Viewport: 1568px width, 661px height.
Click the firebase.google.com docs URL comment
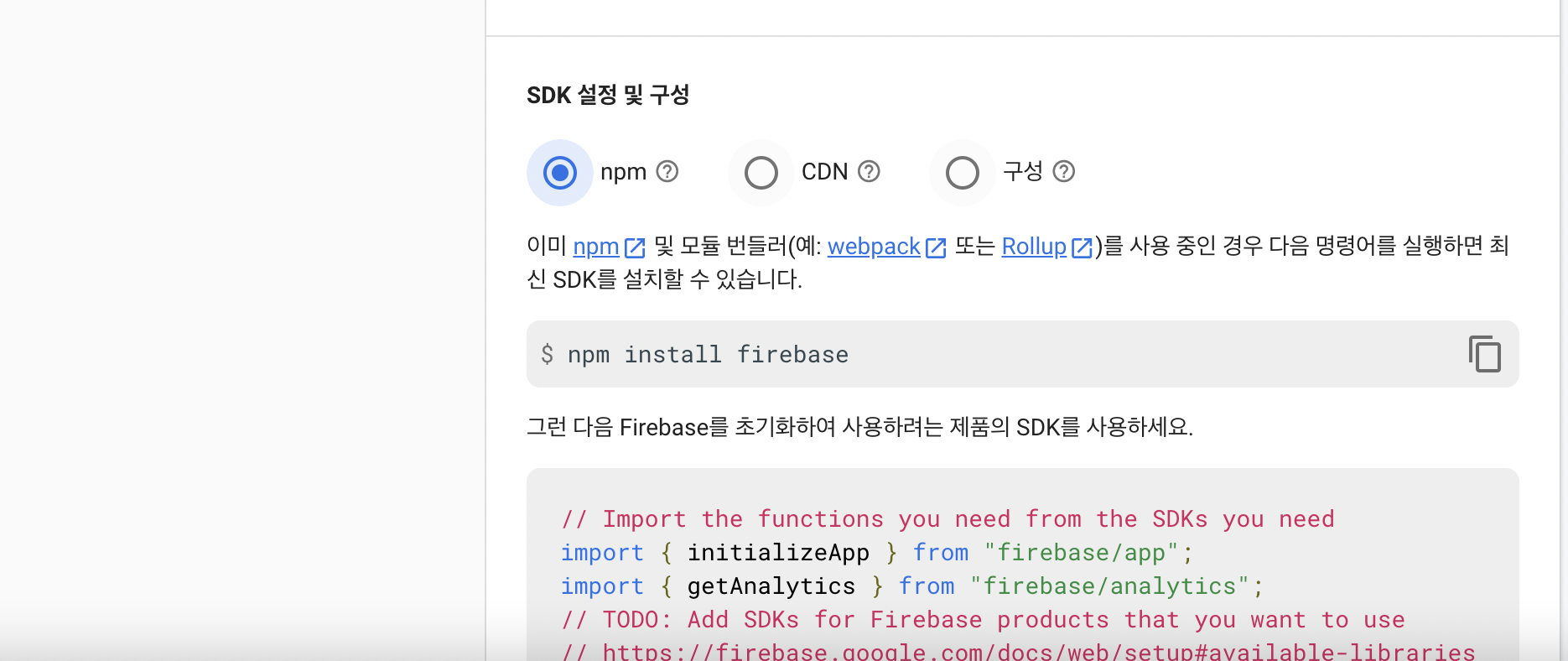pos(1018,651)
